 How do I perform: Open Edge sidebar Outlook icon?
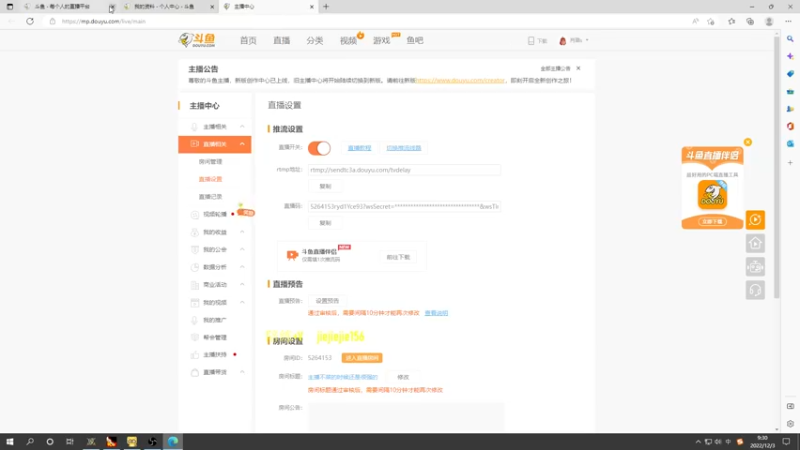(x=790, y=144)
